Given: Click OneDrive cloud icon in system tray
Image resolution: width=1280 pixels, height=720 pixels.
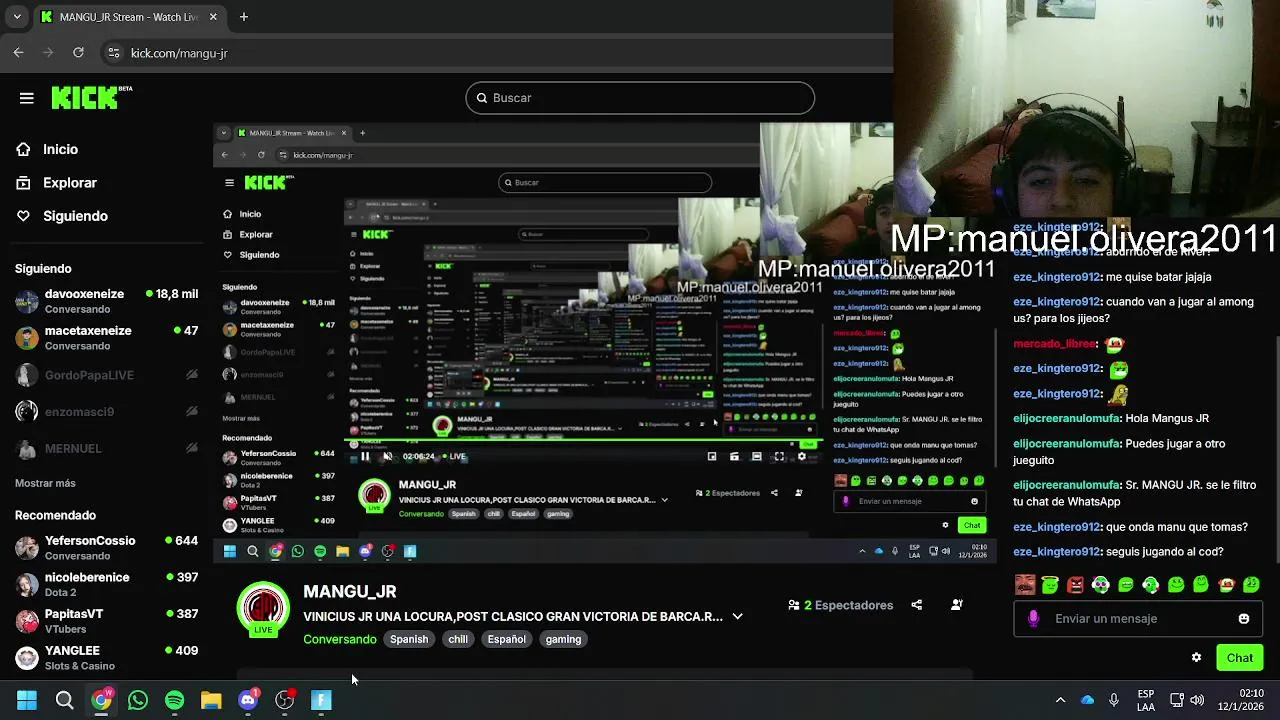Looking at the screenshot, I should 1087,700.
